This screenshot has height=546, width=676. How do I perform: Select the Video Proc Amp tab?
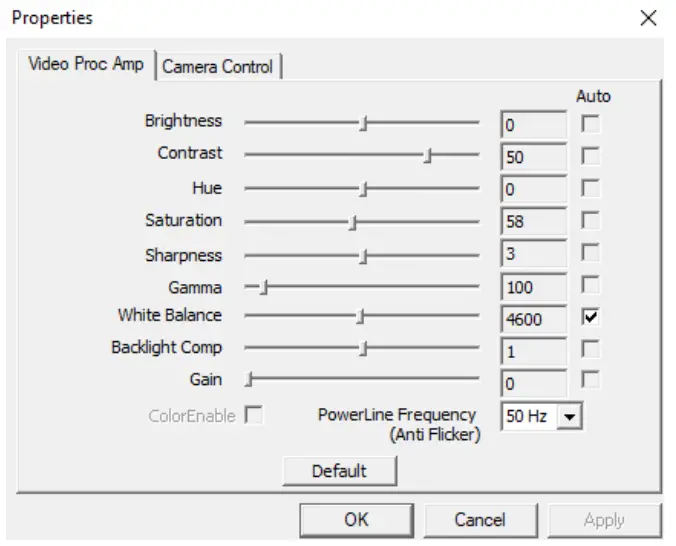pyautogui.click(x=86, y=65)
